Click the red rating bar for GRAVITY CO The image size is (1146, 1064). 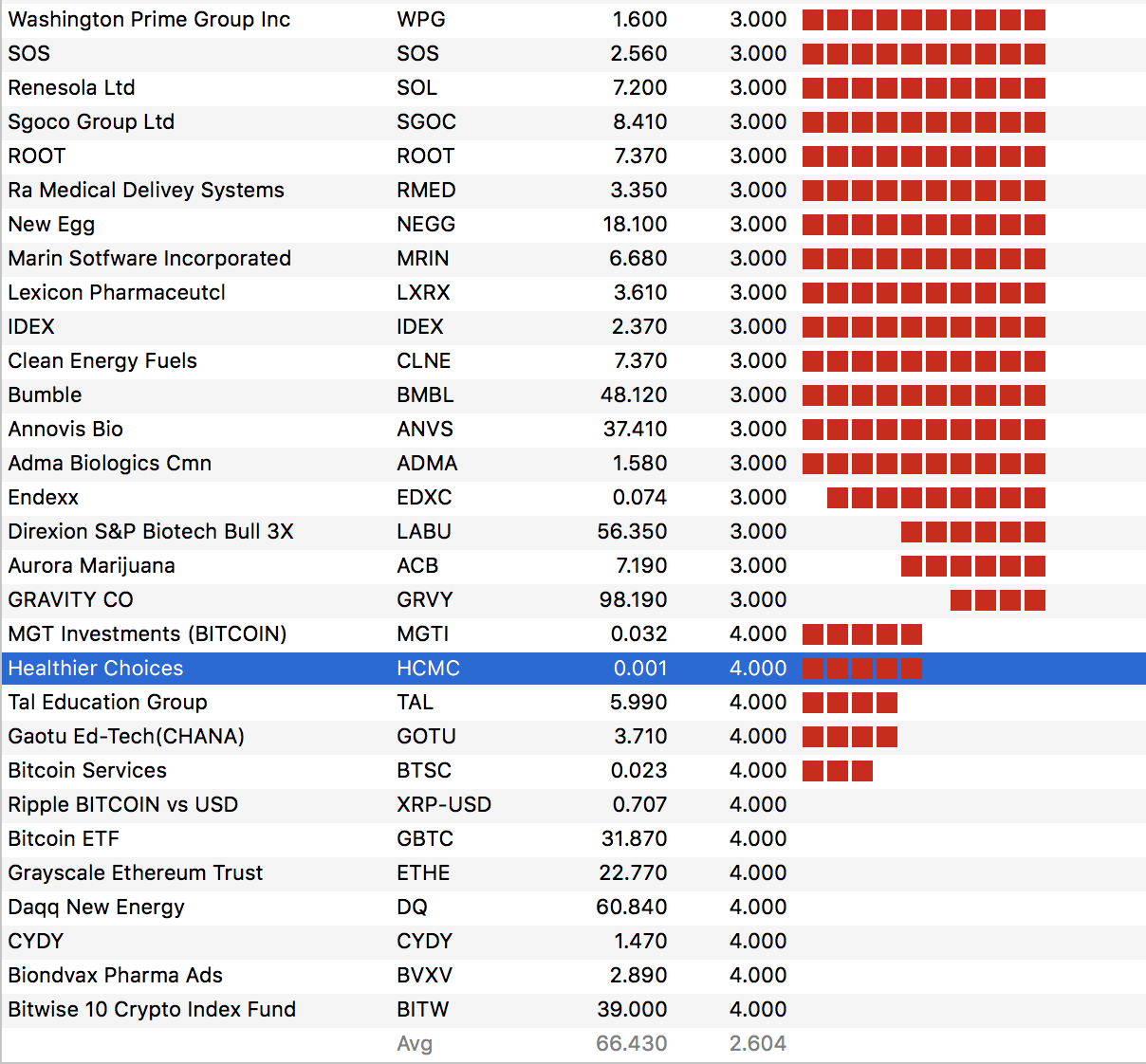coord(997,600)
